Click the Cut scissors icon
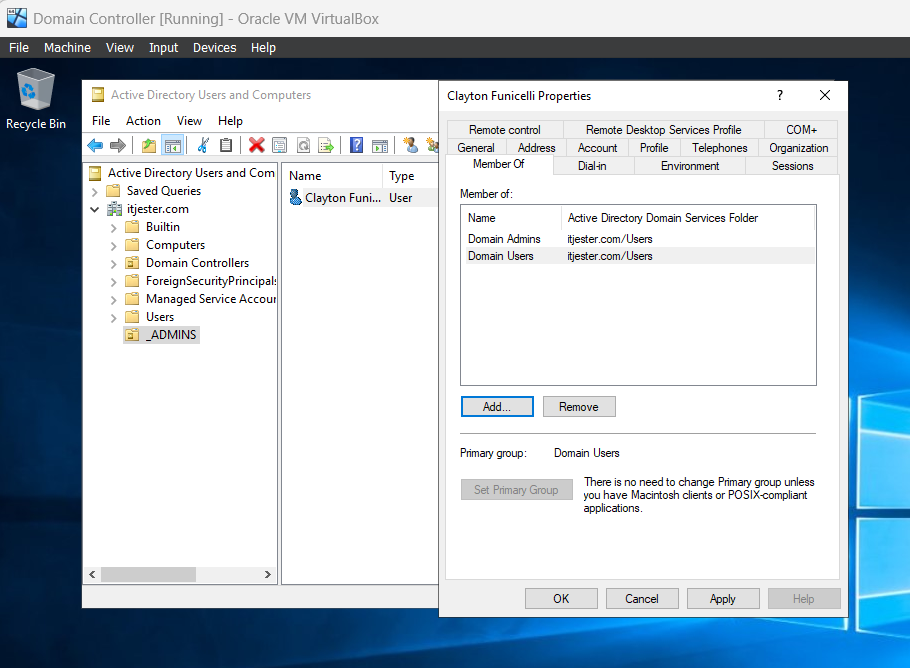Screen dimensions: 910x668 (203, 145)
